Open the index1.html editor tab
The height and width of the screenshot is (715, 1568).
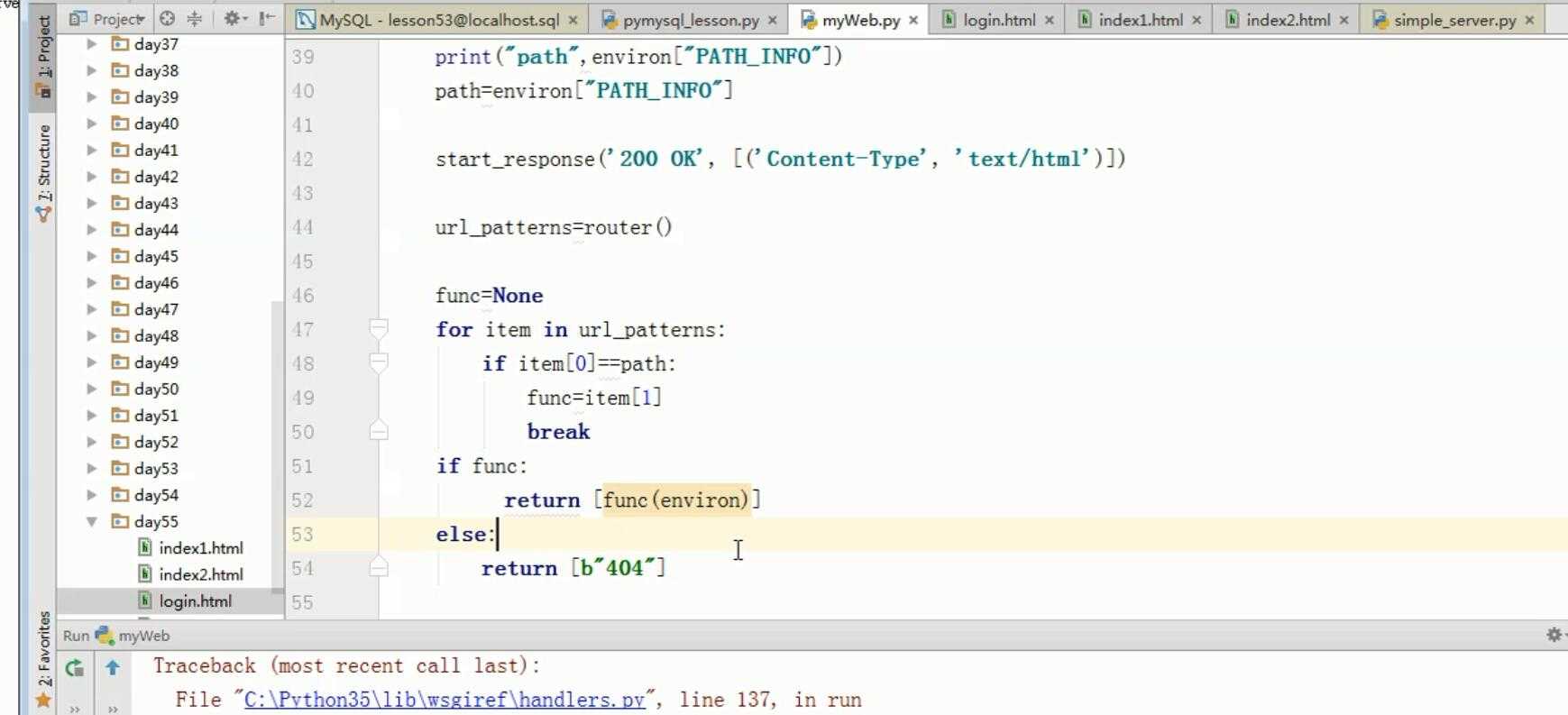click(x=1141, y=19)
